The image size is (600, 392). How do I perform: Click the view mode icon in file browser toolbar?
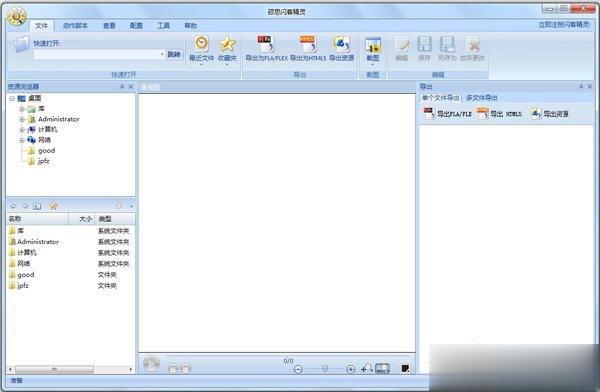(120, 206)
